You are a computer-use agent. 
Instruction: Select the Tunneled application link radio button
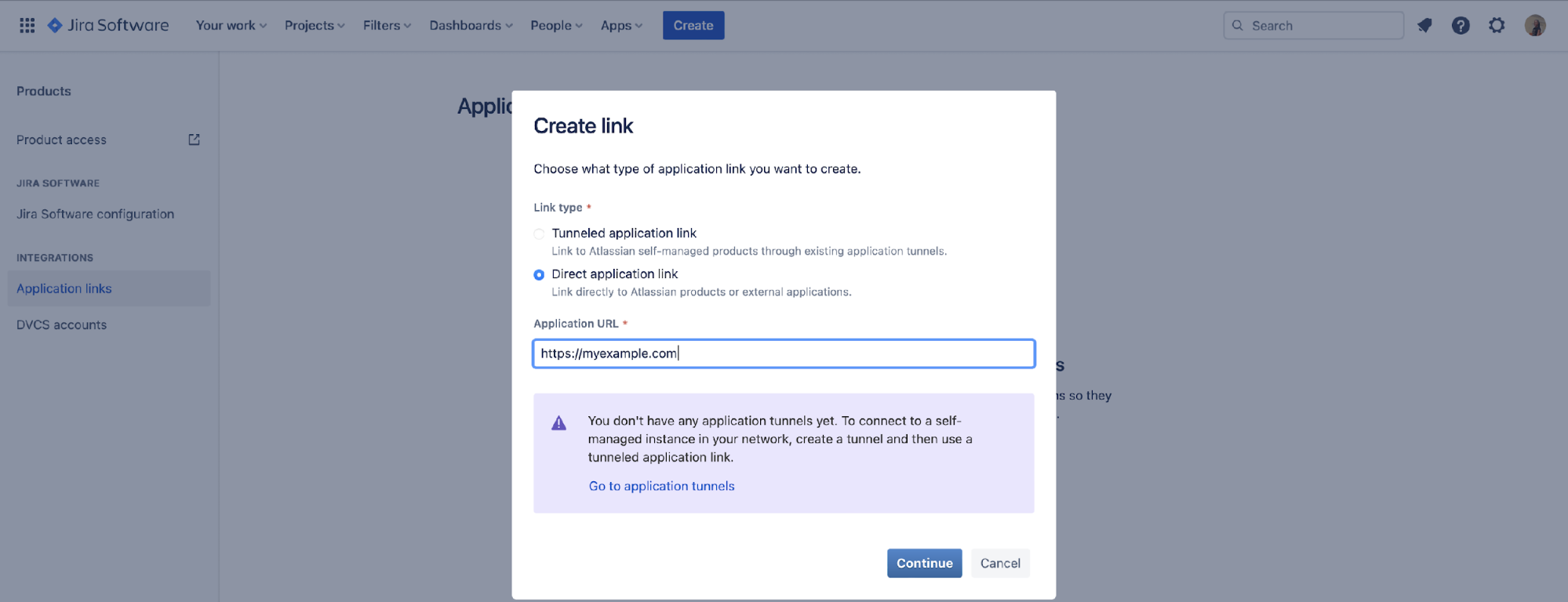click(539, 234)
